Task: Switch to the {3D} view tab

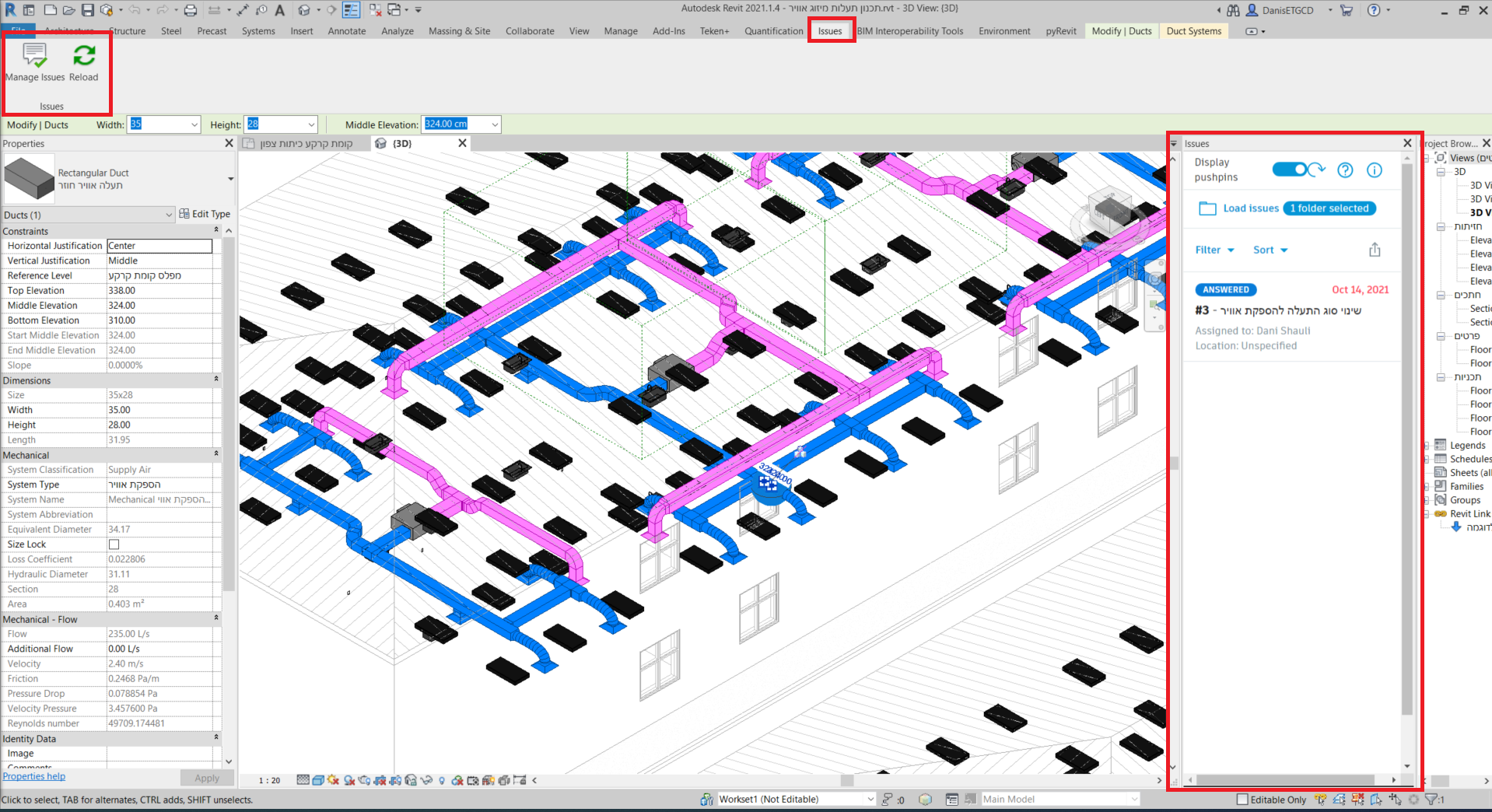Action: [402, 143]
